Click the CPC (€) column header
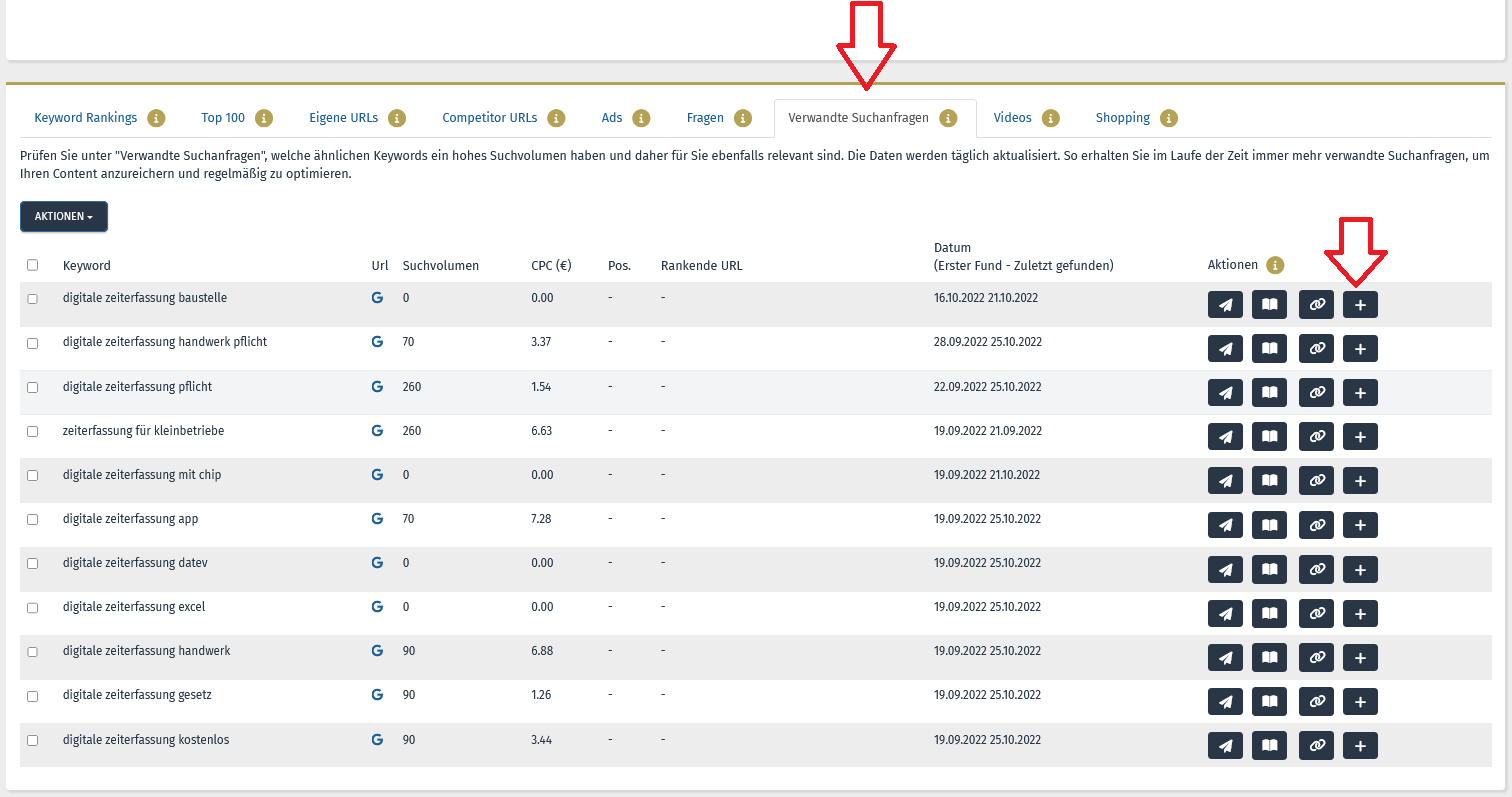Image resolution: width=1512 pixels, height=797 pixels. coord(551,266)
